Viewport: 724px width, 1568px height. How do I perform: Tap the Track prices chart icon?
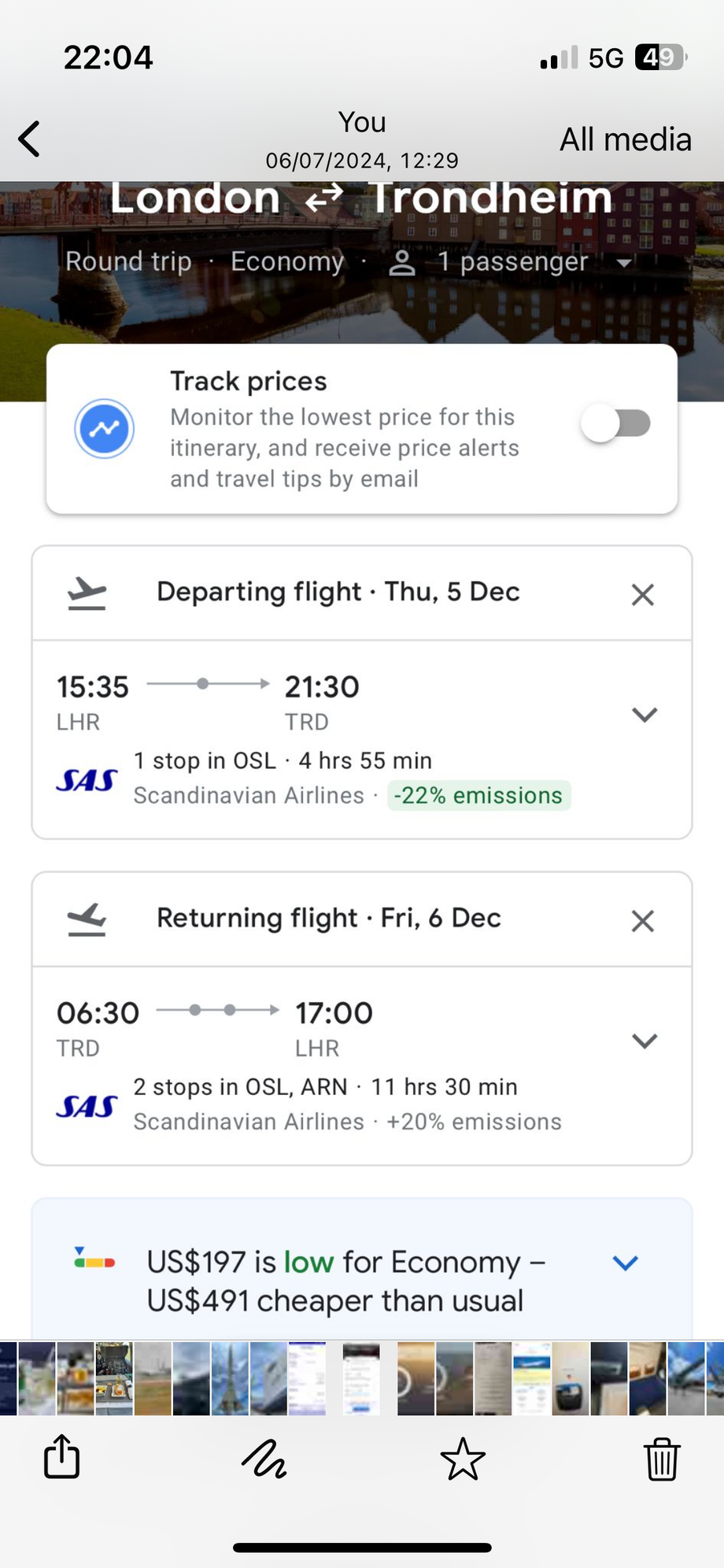point(105,429)
